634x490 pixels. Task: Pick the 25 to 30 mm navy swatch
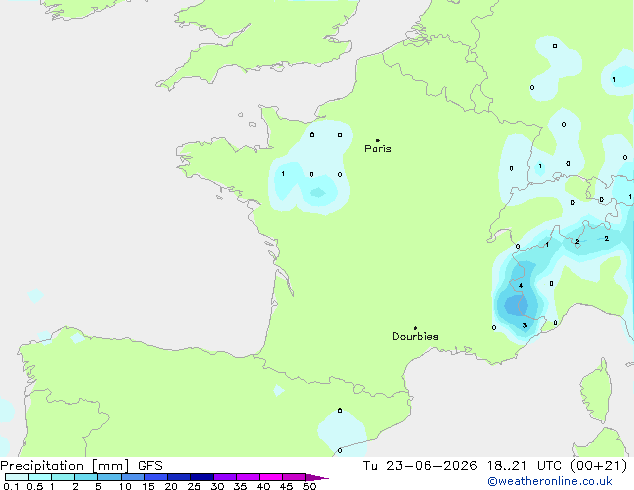tap(202, 477)
